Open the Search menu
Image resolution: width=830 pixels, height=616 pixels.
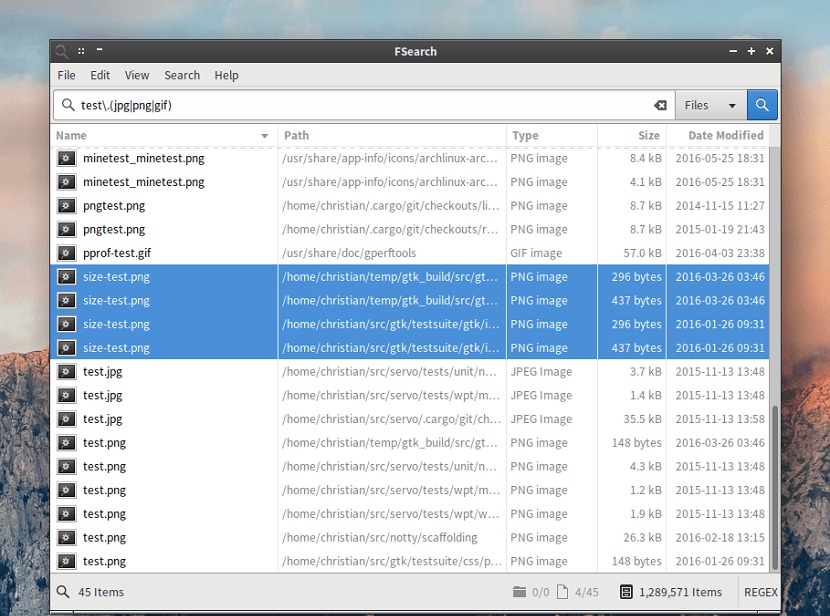[182, 75]
